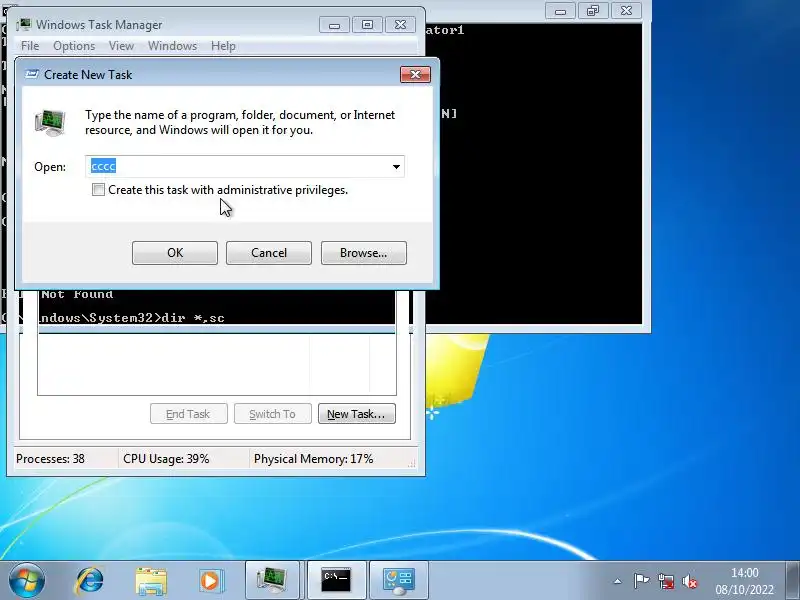Open Task Manager File menu
The height and width of the screenshot is (600, 800).
tap(30, 46)
